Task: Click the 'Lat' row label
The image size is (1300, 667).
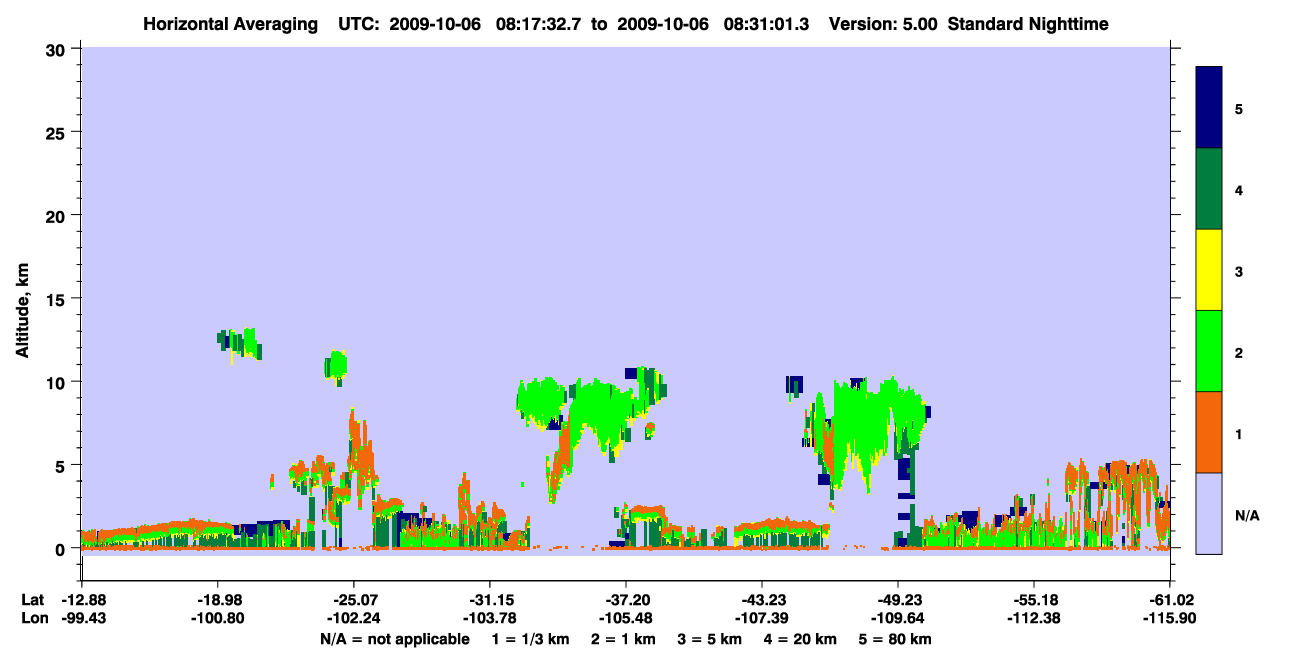Action: point(32,600)
